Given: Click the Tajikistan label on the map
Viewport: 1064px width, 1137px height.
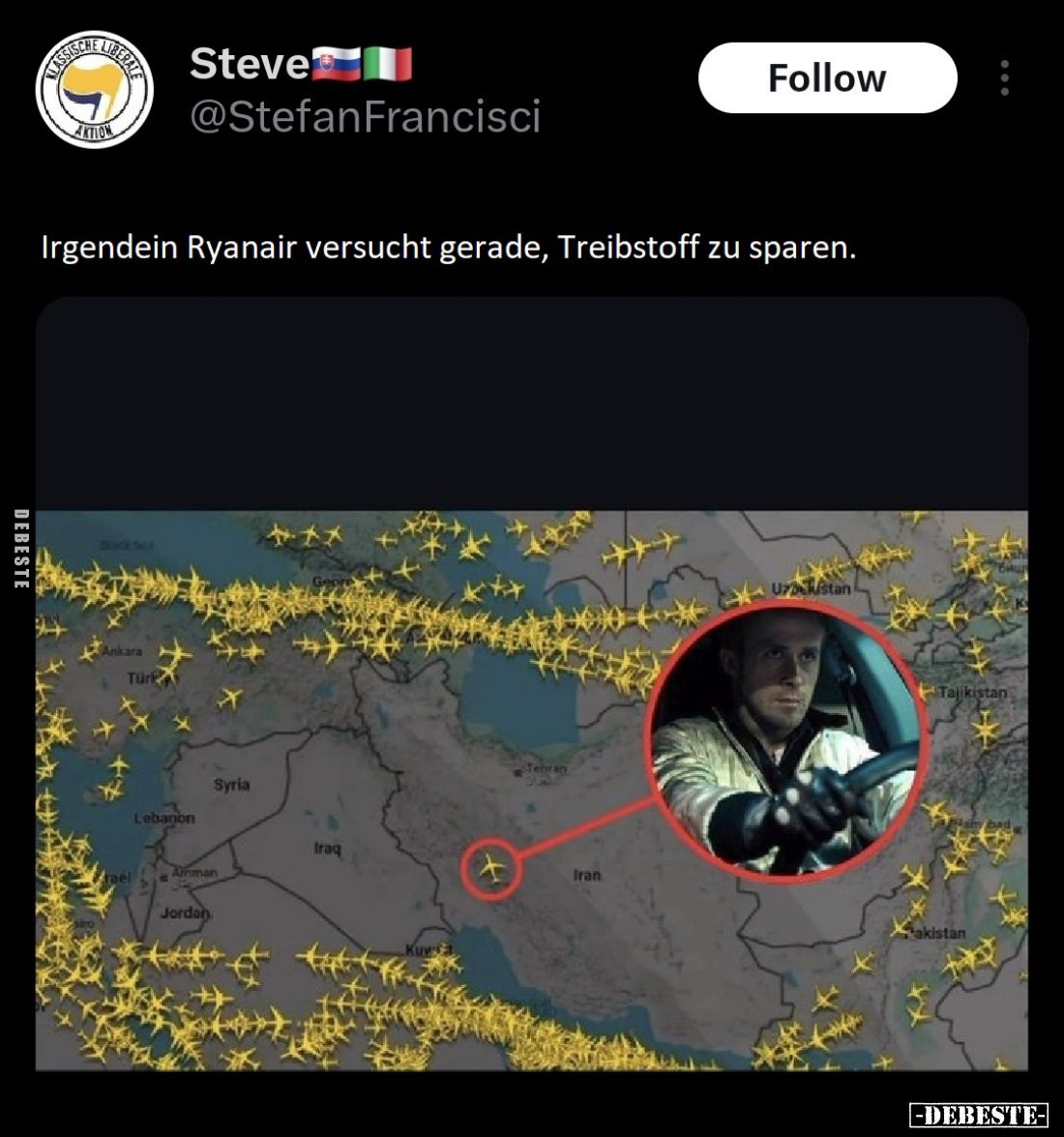Looking at the screenshot, I should coord(973,693).
